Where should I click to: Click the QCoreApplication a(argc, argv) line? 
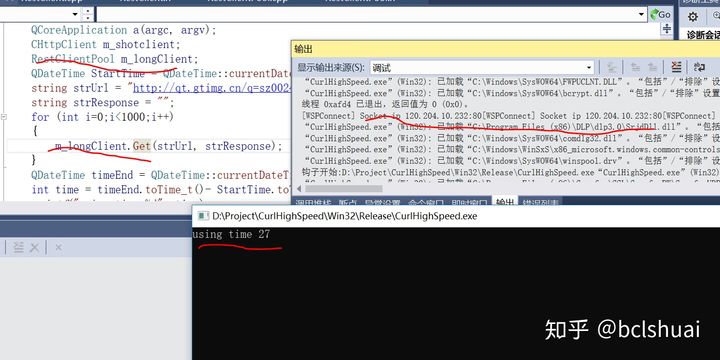pos(124,30)
